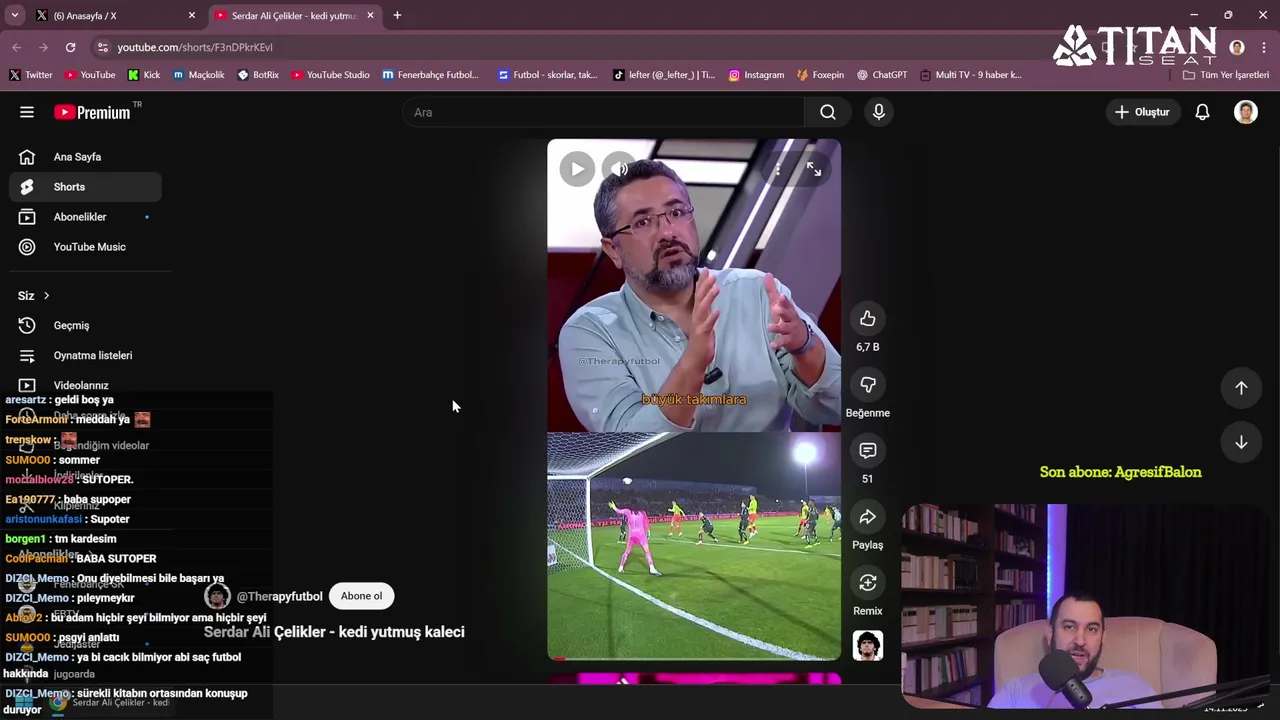Screen dimensions: 1280x720
Task: Open the Tüm Yer İşaretleri folder
Action: point(1225,75)
